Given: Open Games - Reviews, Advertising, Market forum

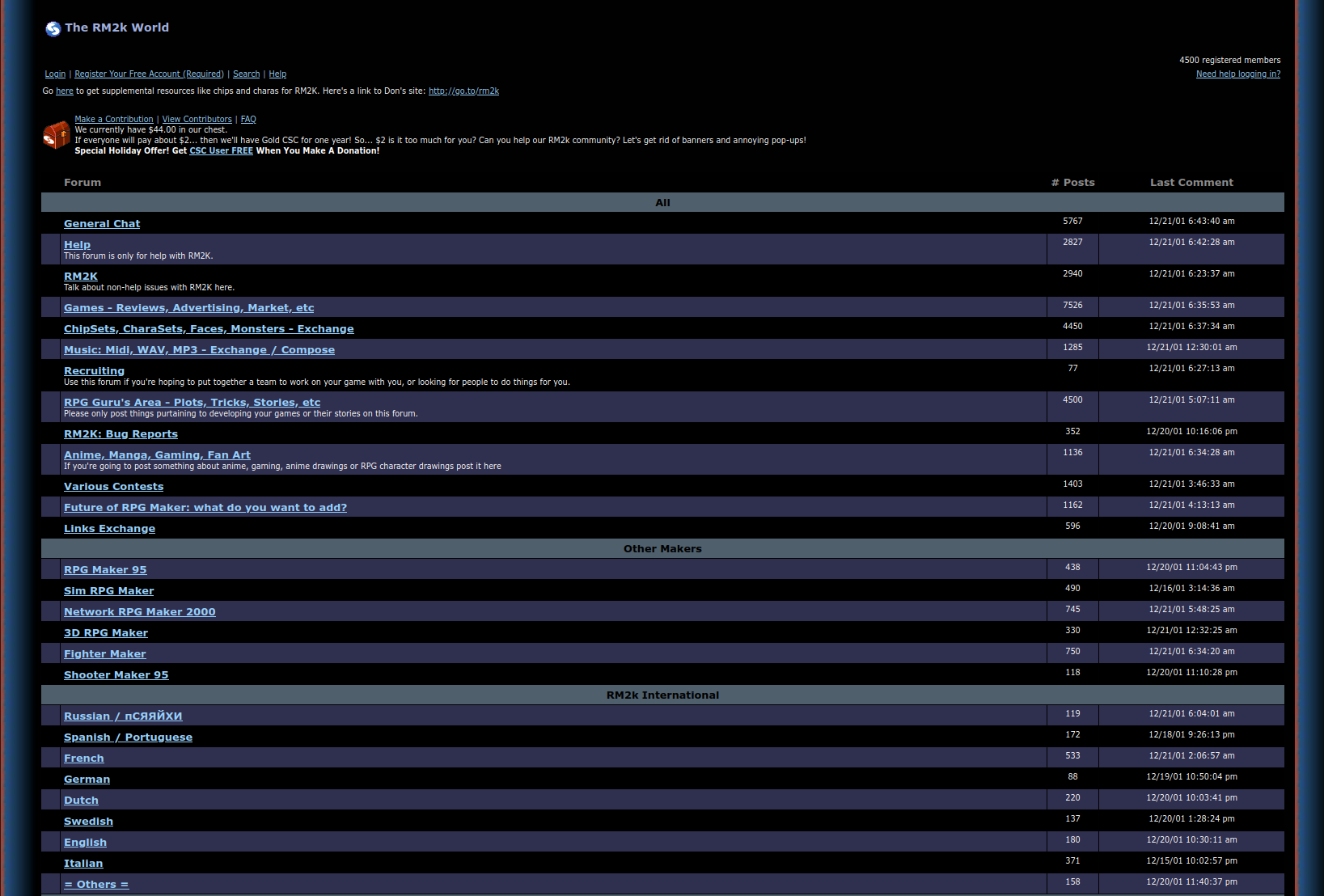Looking at the screenshot, I should click(x=188, y=308).
